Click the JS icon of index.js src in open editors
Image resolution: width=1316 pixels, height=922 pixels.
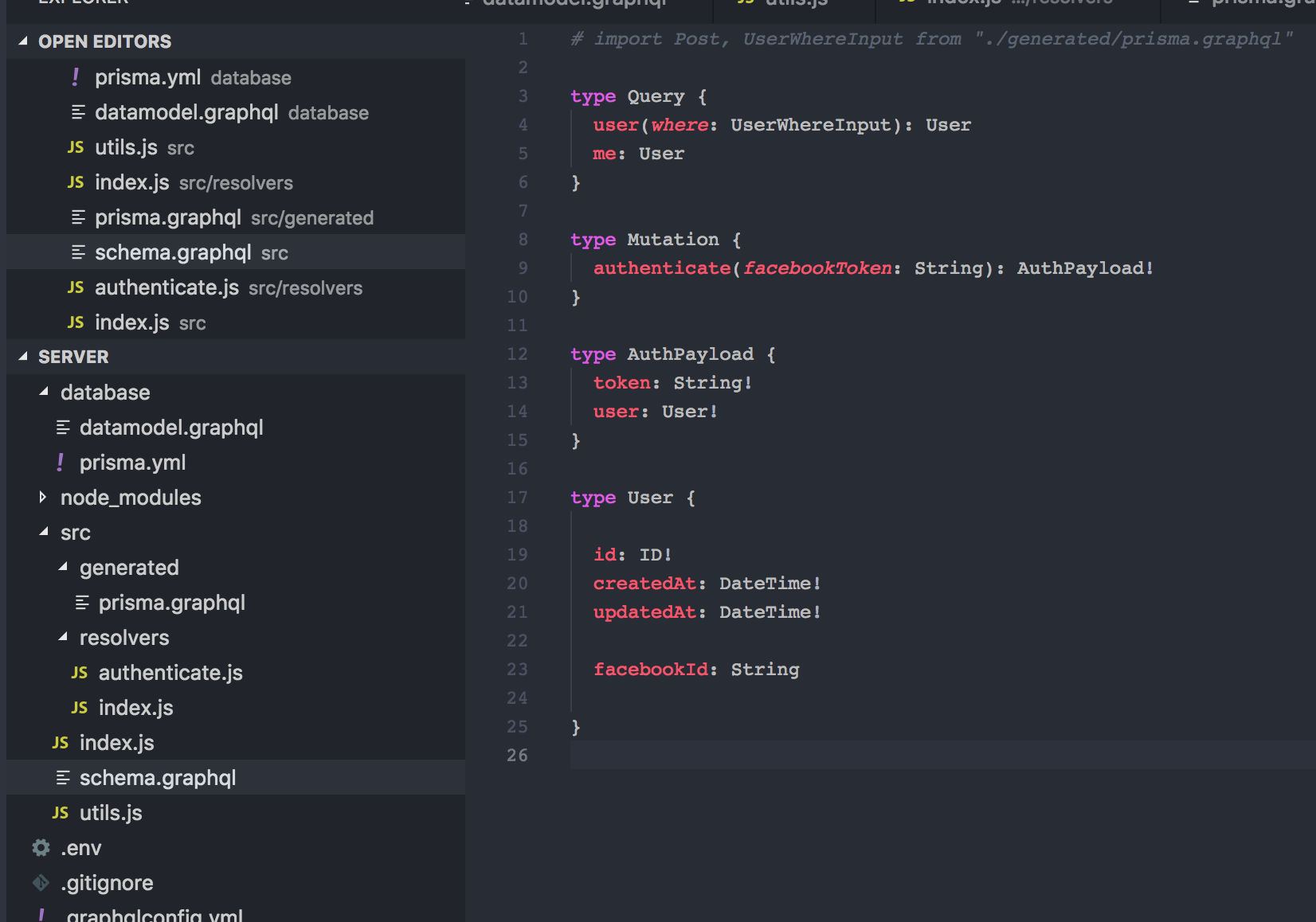tap(76, 322)
